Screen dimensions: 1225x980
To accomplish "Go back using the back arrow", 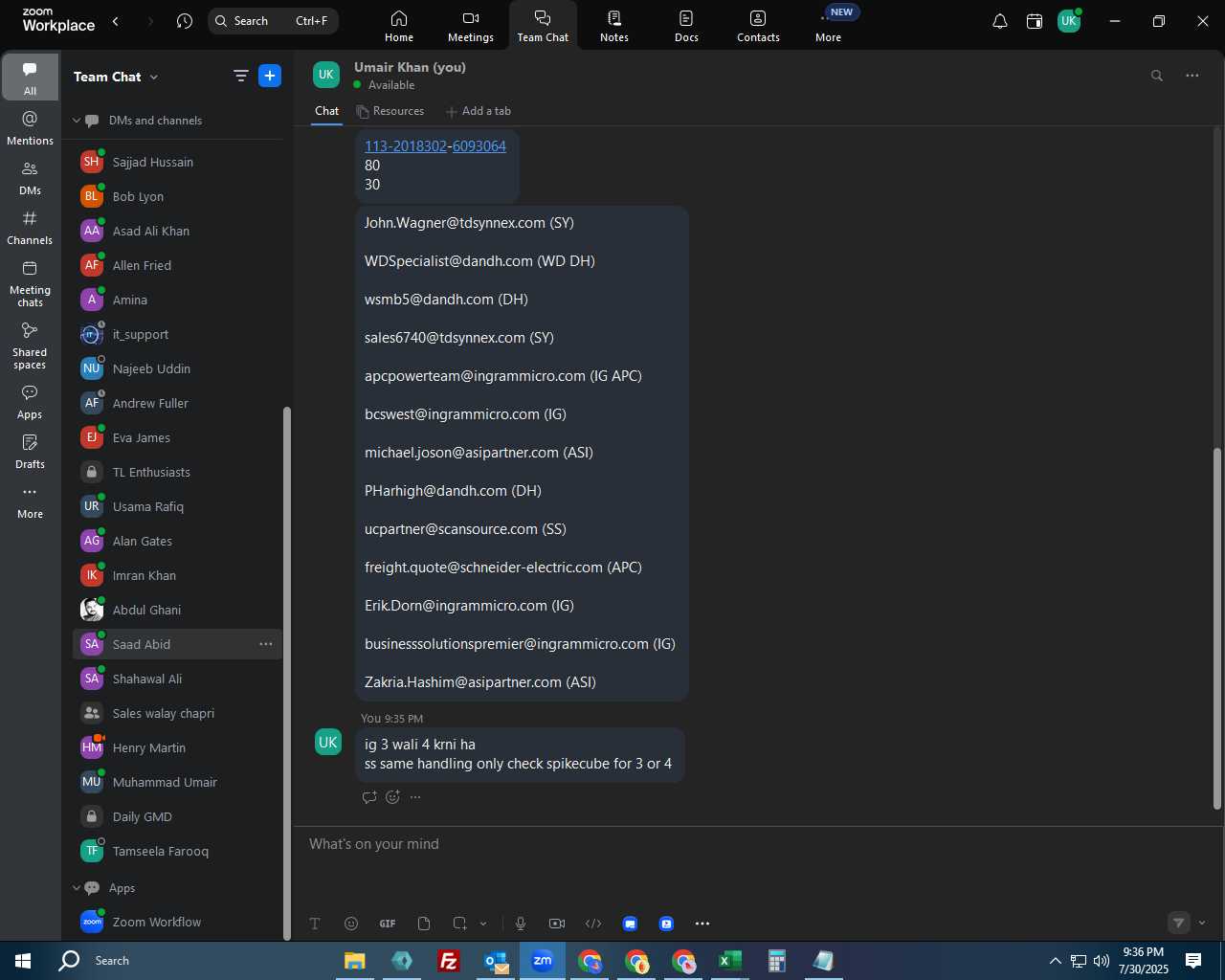I will point(116,21).
